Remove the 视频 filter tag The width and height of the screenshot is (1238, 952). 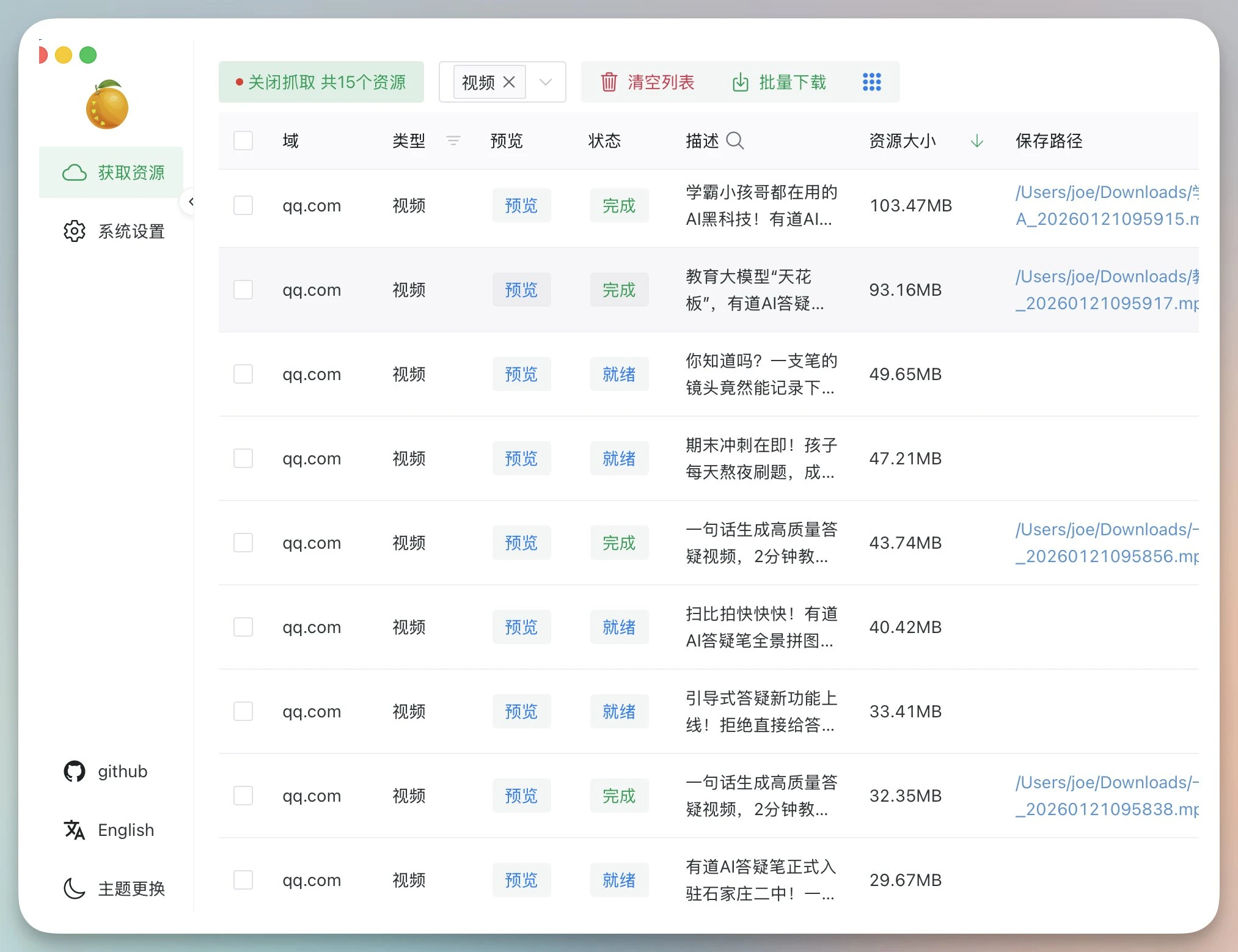click(510, 81)
